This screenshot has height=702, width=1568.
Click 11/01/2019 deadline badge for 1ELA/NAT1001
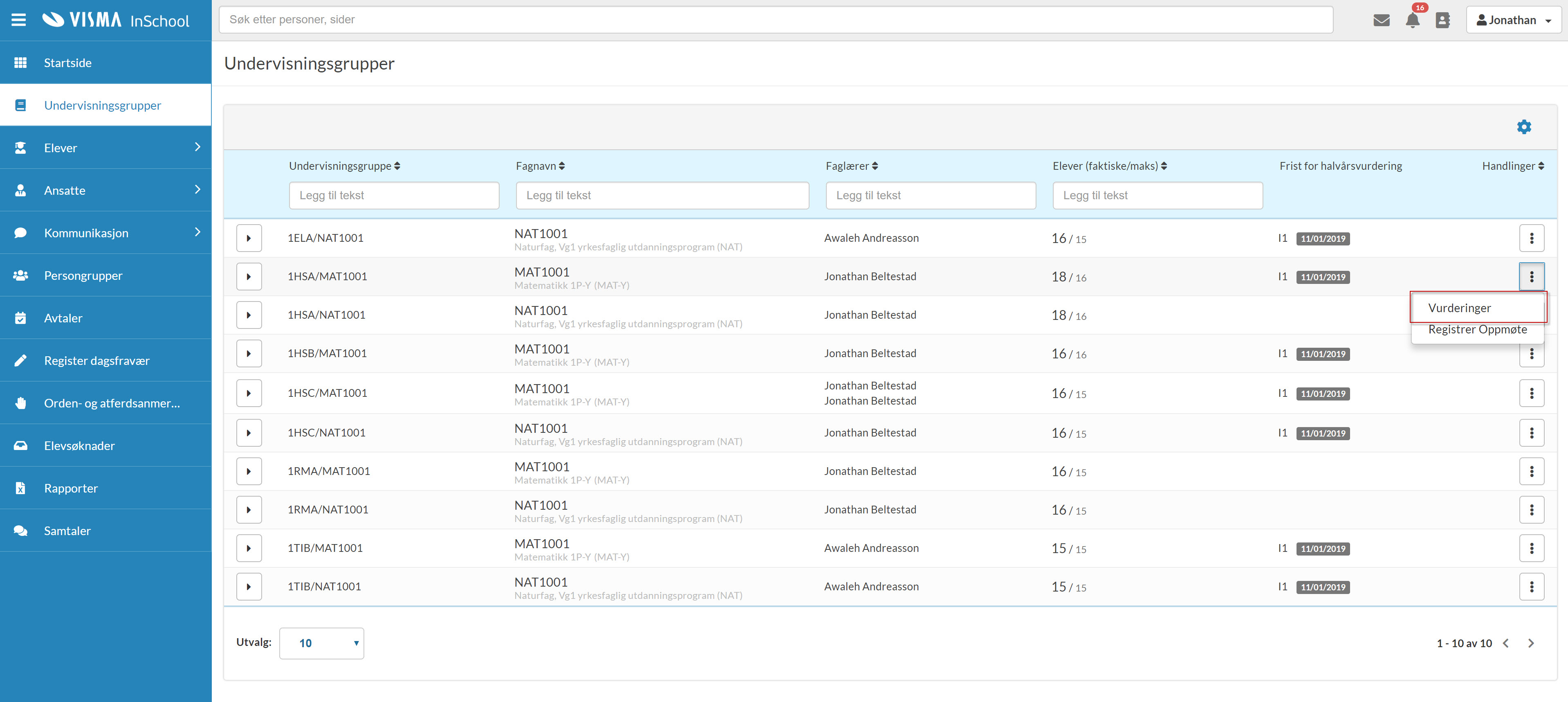coord(1323,239)
